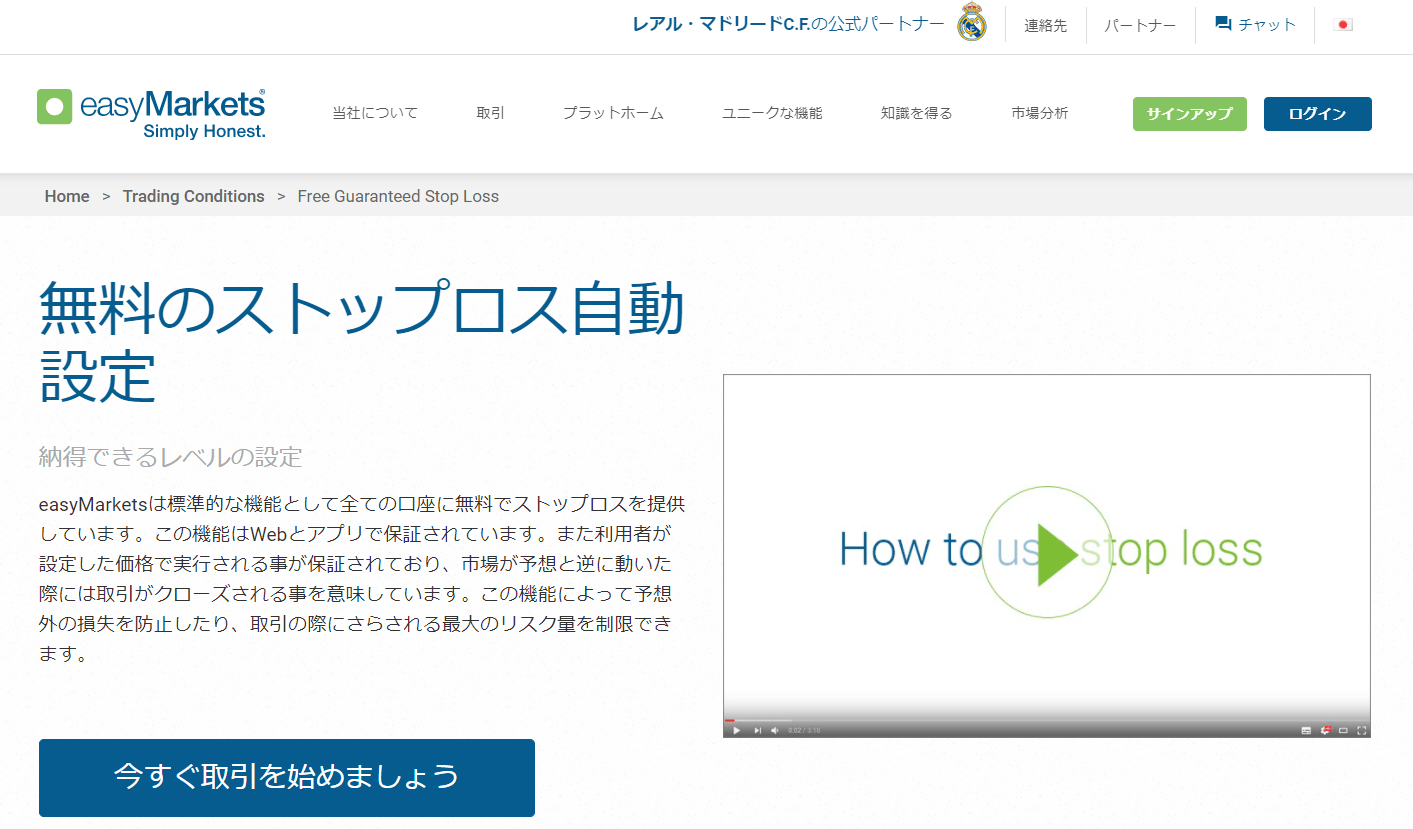Screen dimensions: 1413x829
Task: Open the 当社について menu
Action: [375, 113]
